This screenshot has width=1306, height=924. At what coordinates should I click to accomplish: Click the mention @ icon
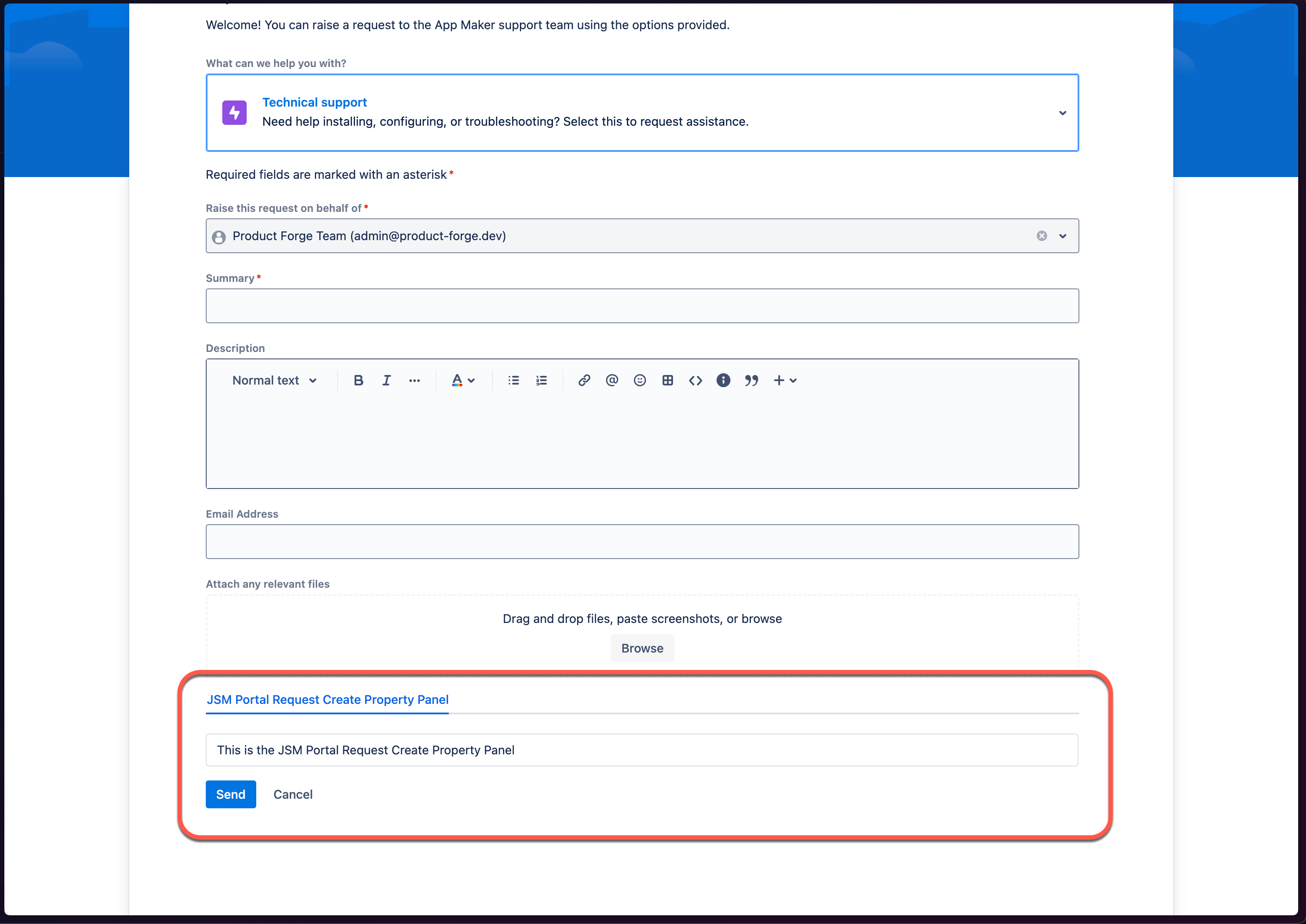pos(612,381)
